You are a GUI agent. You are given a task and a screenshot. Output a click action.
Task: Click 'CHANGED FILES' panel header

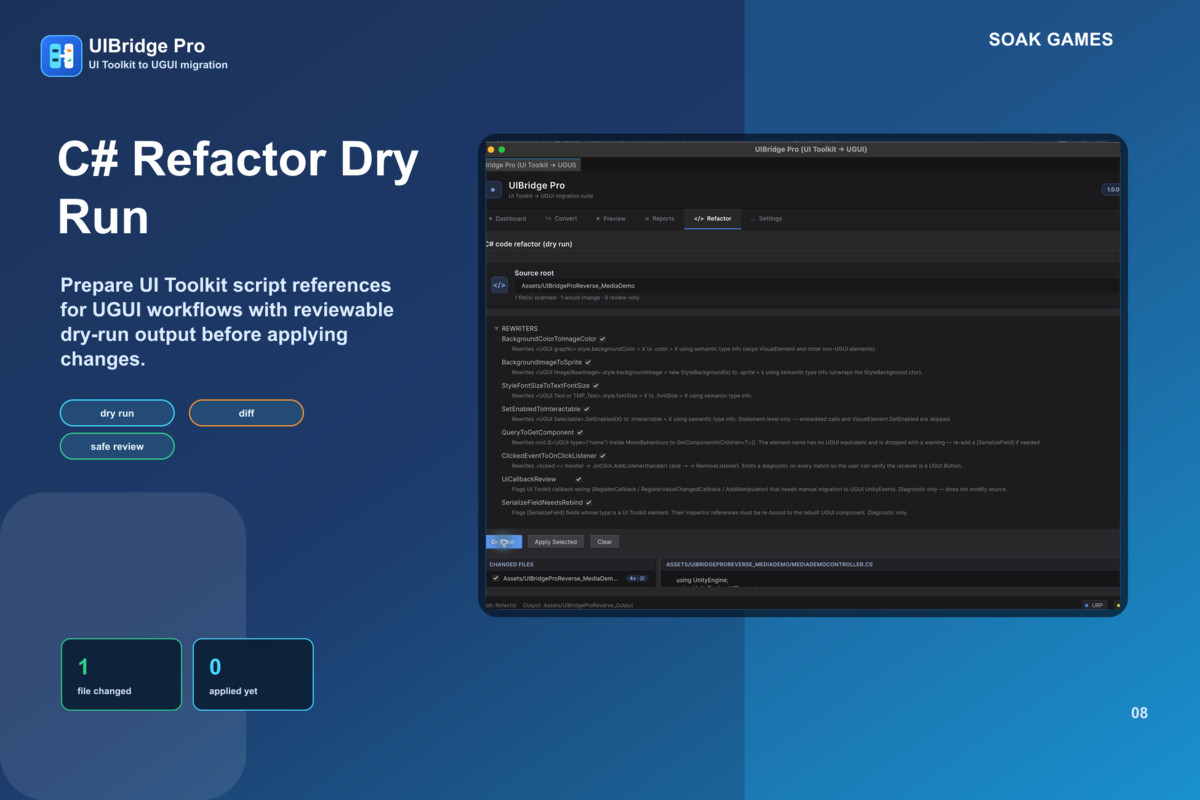tap(511, 564)
